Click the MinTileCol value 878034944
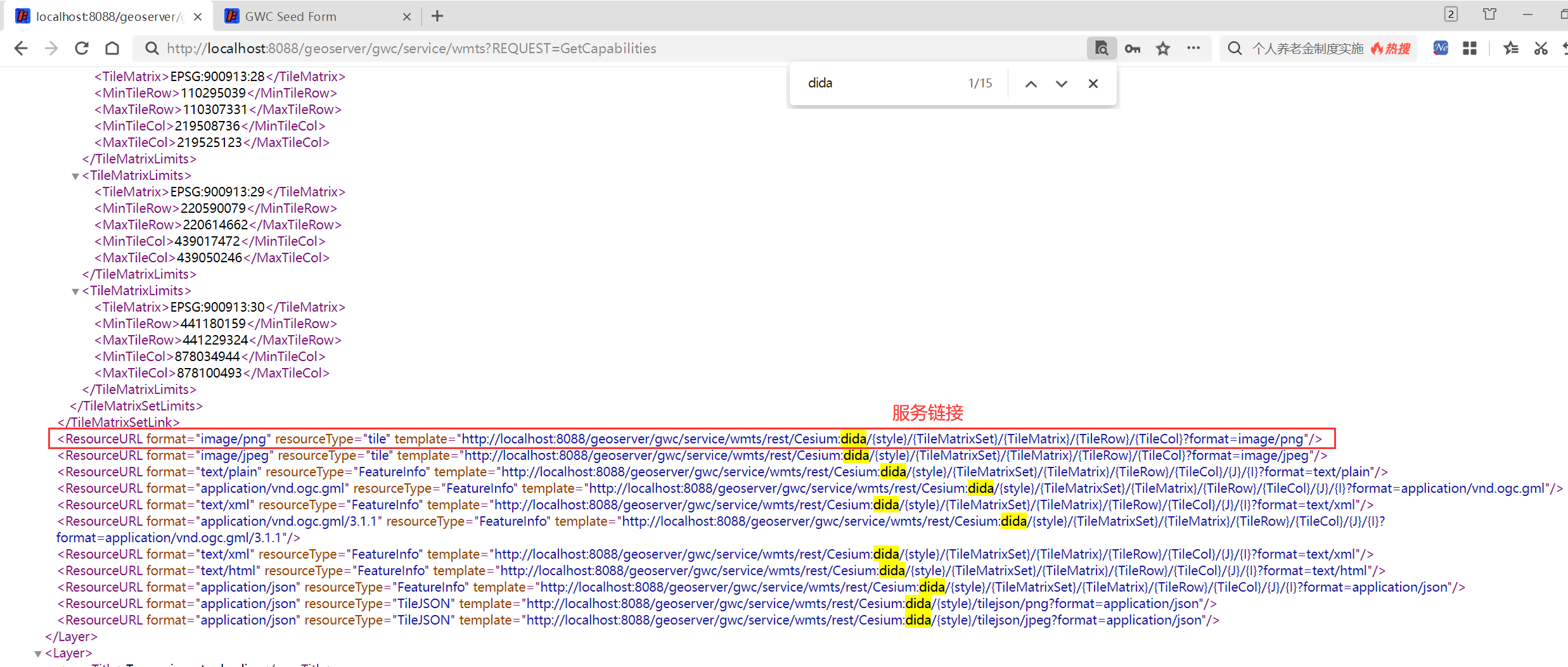Viewport: 1568px width, 667px height. pyautogui.click(x=207, y=357)
